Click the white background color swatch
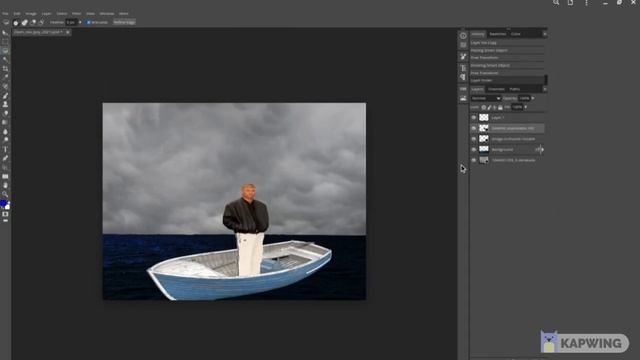The height and width of the screenshot is (360, 640). [7, 207]
